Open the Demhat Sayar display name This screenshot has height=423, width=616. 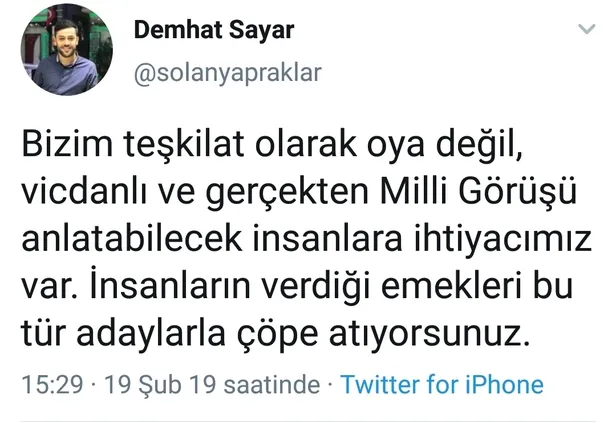[214, 30]
